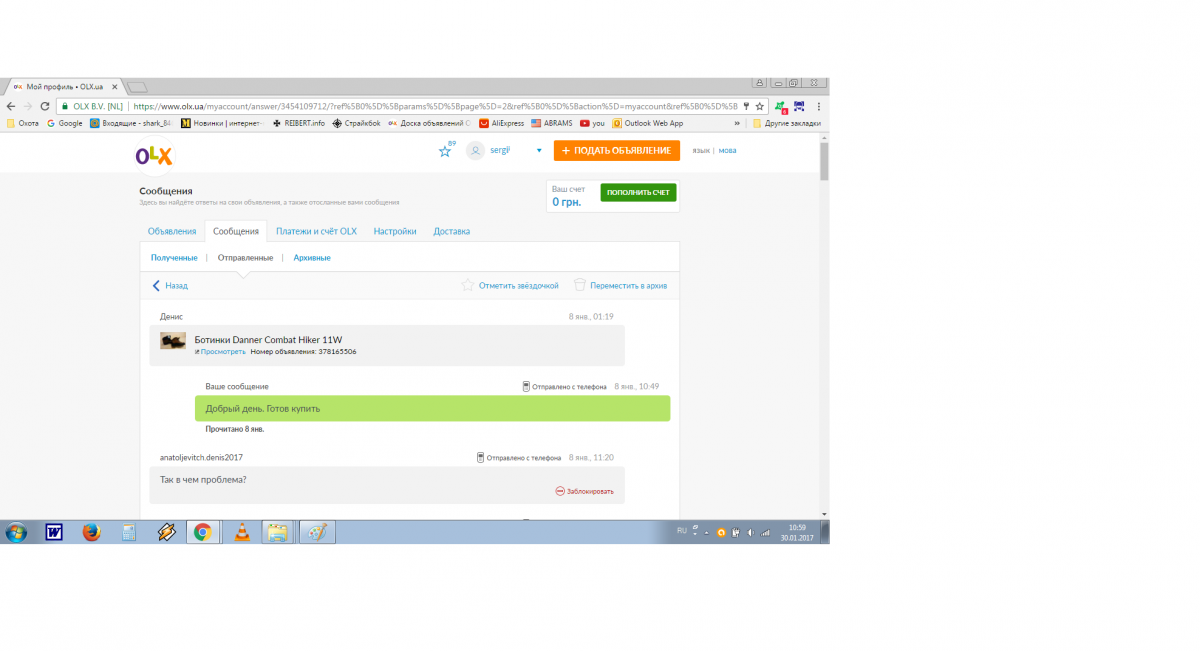The width and height of the screenshot is (1200, 651).
Task: Open Windows Explorer from the taskbar
Action: pyautogui.click(x=277, y=532)
